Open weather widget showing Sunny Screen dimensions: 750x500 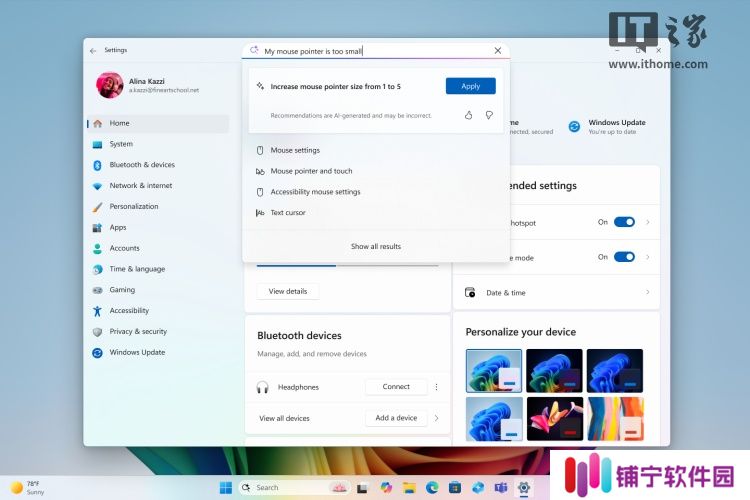click(27, 488)
